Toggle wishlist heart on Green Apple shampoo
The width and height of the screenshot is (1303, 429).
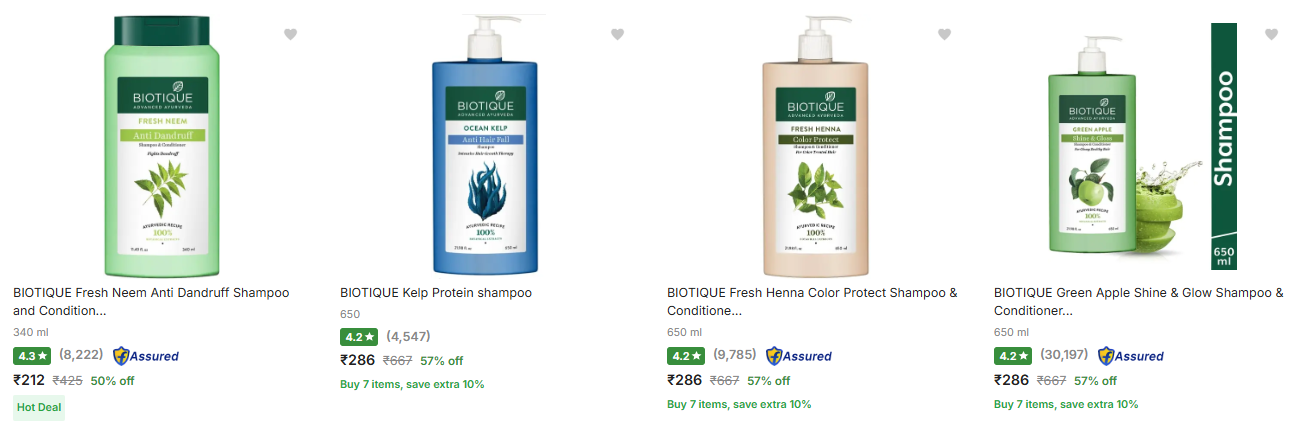pos(1271,34)
